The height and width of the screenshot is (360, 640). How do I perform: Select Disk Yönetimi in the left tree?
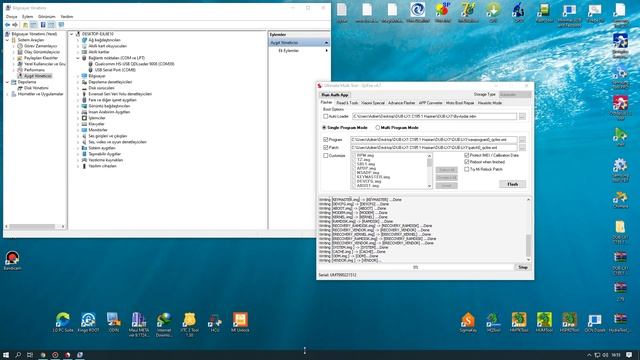[36, 88]
